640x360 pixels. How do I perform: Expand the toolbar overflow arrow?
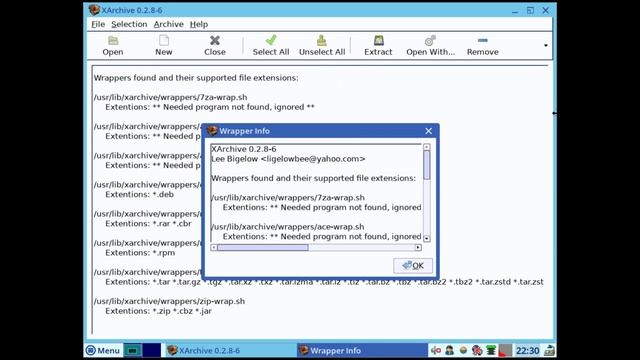coord(546,45)
